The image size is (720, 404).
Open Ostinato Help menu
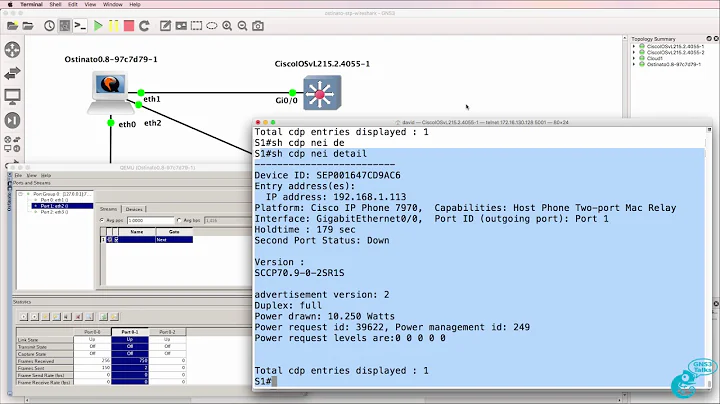pos(46,175)
